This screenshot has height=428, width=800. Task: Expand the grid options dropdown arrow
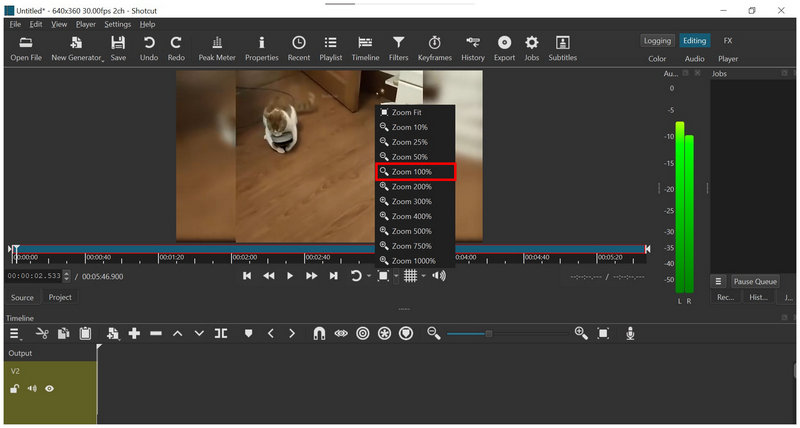(x=423, y=276)
